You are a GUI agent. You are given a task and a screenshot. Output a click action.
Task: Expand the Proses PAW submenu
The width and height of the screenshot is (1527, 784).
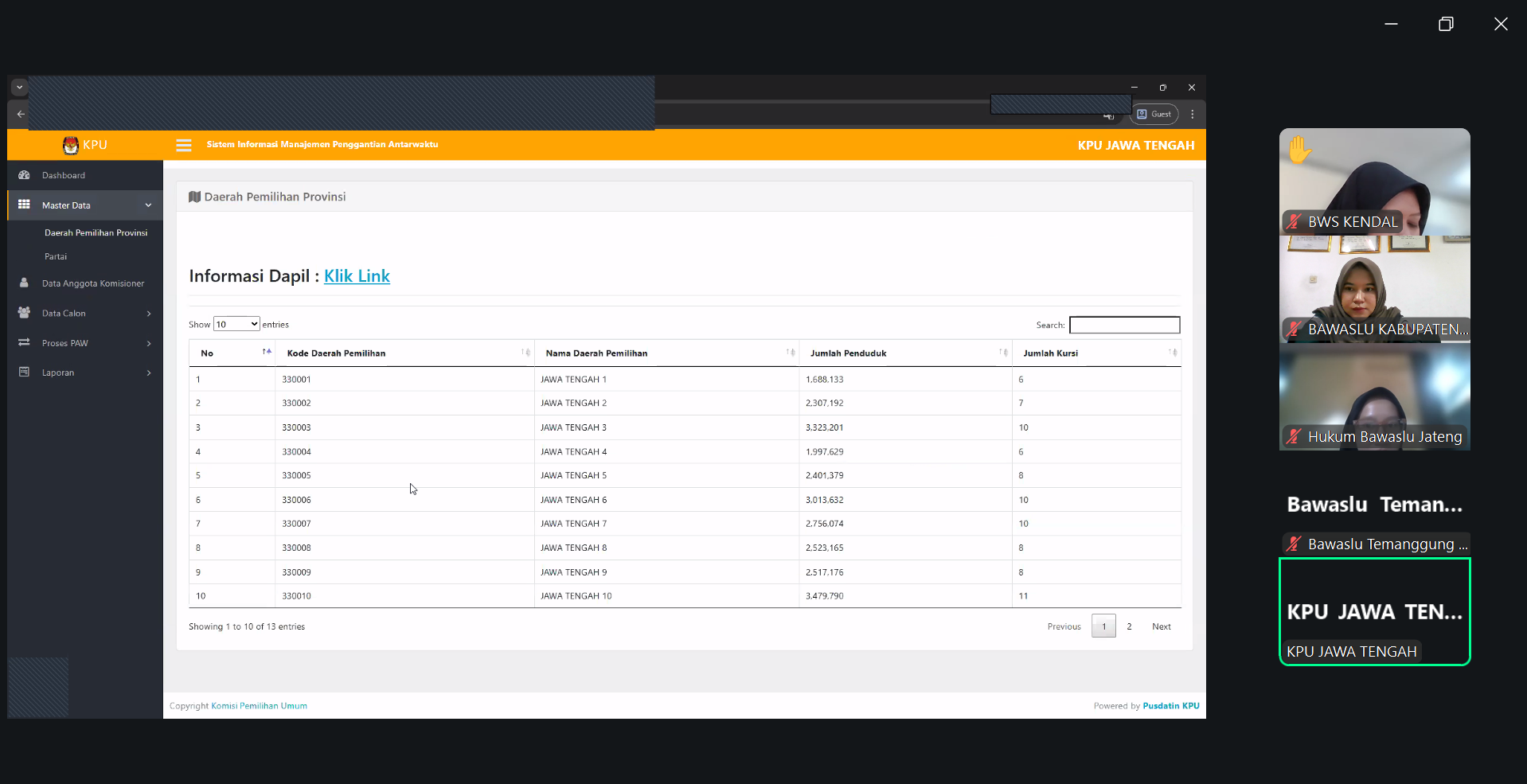pos(149,343)
